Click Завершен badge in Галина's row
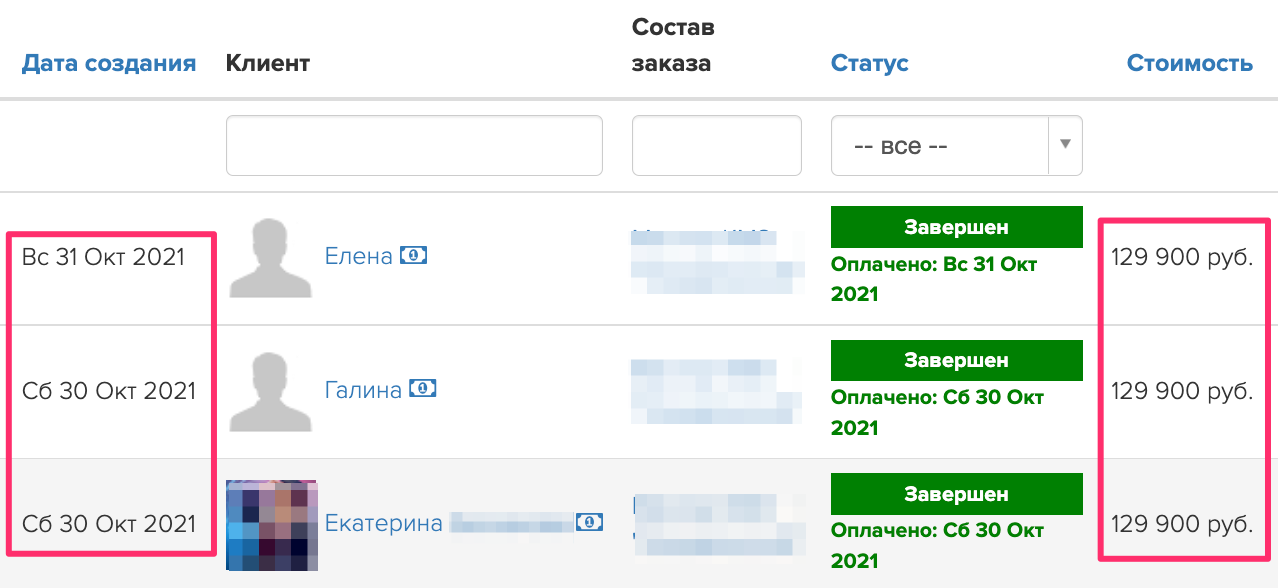This screenshot has width=1278, height=588. (x=956, y=360)
